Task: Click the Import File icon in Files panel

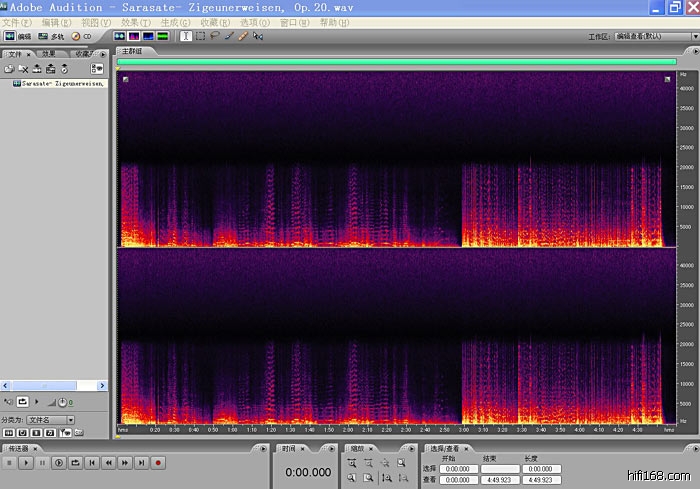Action: tap(9, 69)
